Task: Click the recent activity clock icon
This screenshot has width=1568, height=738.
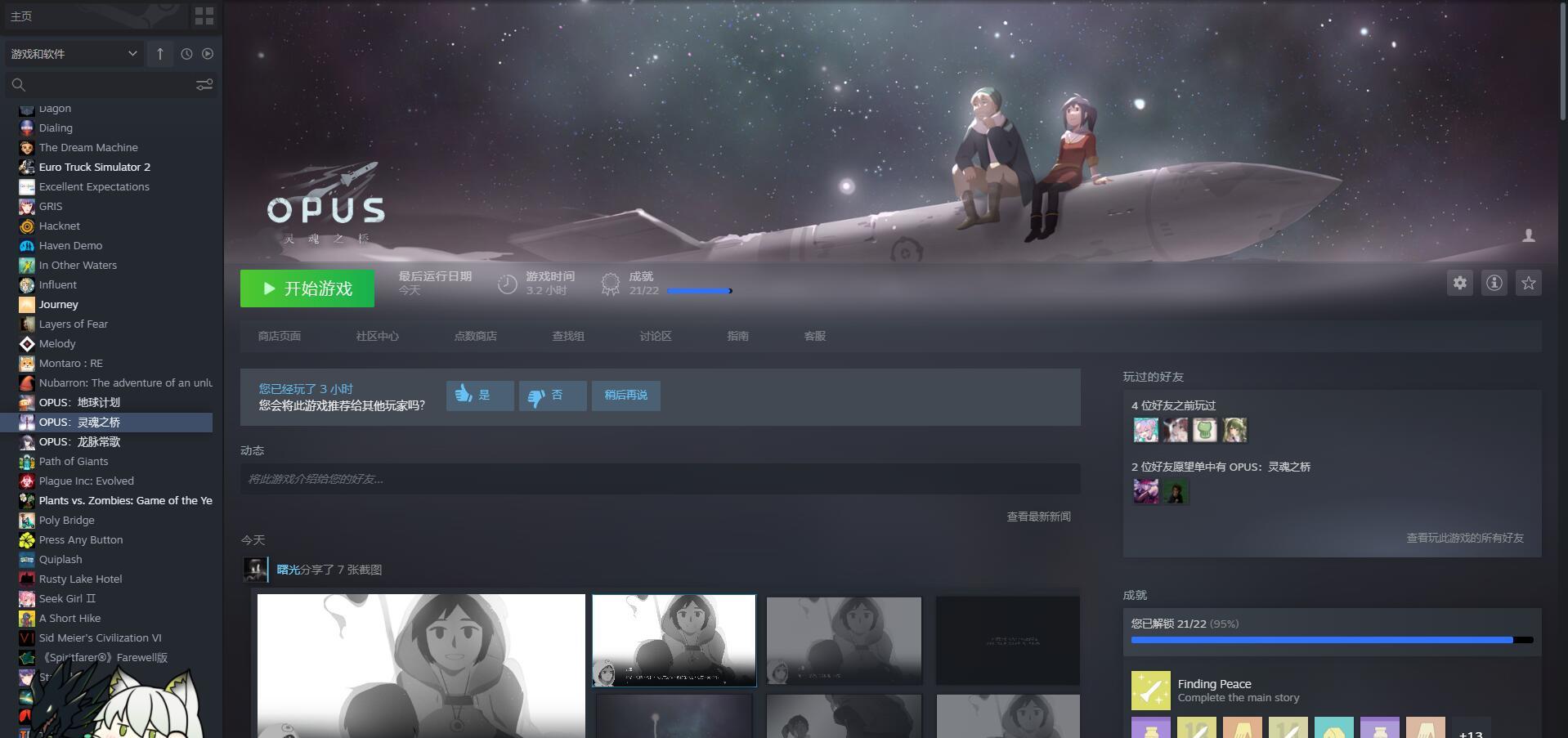Action: tap(186, 54)
